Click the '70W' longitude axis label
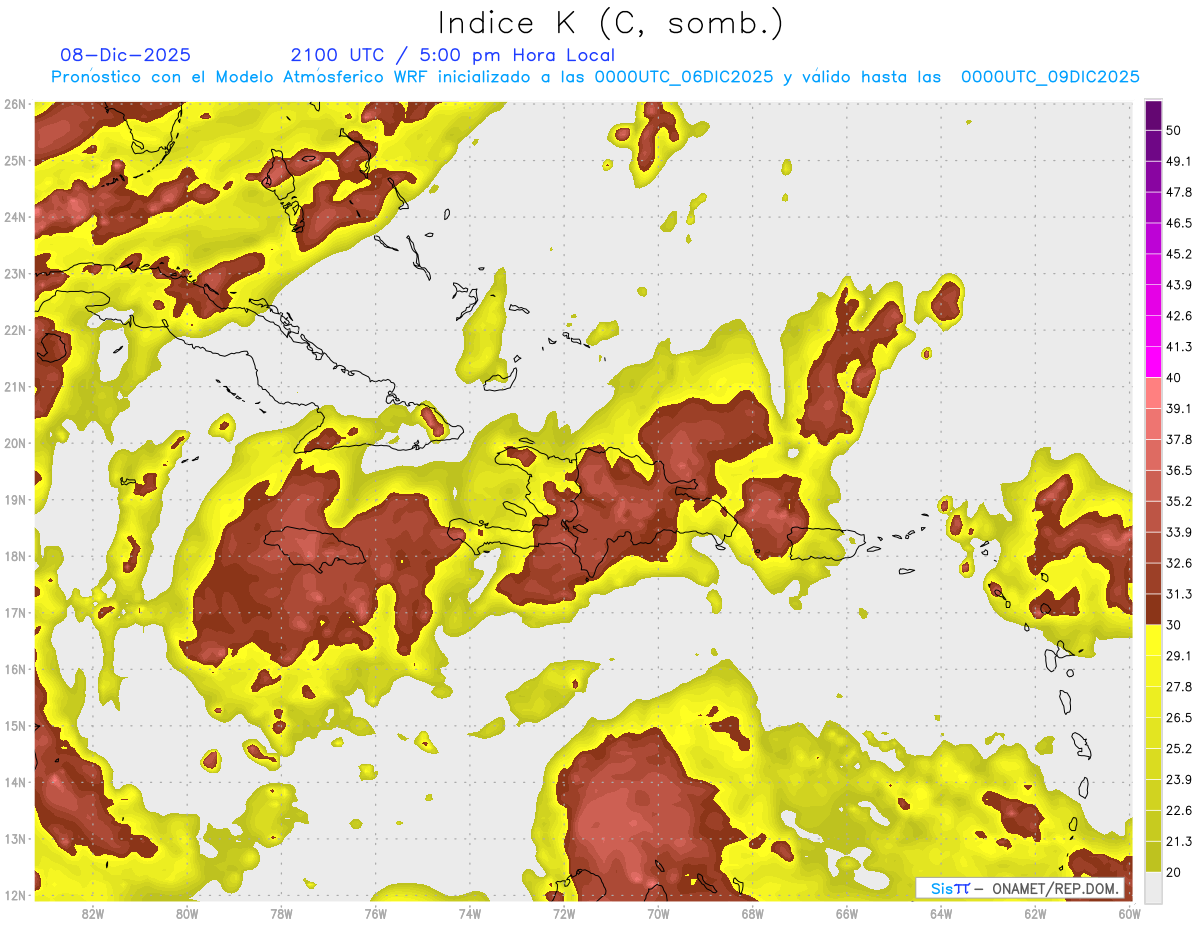The width and height of the screenshot is (1200, 927). (658, 913)
